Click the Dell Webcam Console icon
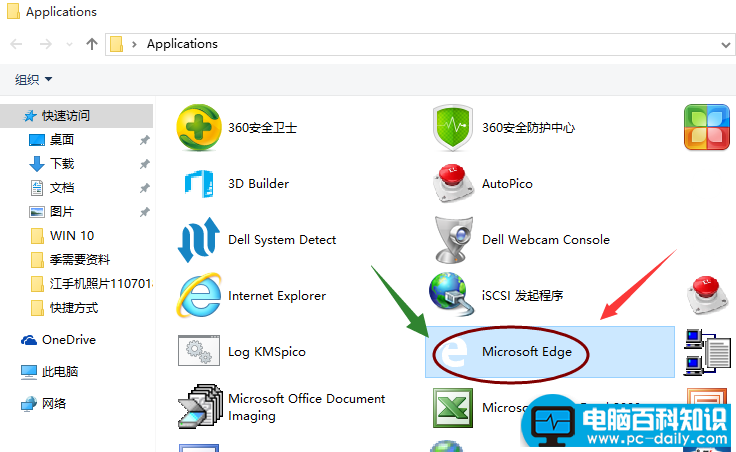Image resolution: width=736 pixels, height=452 pixels. click(x=453, y=239)
